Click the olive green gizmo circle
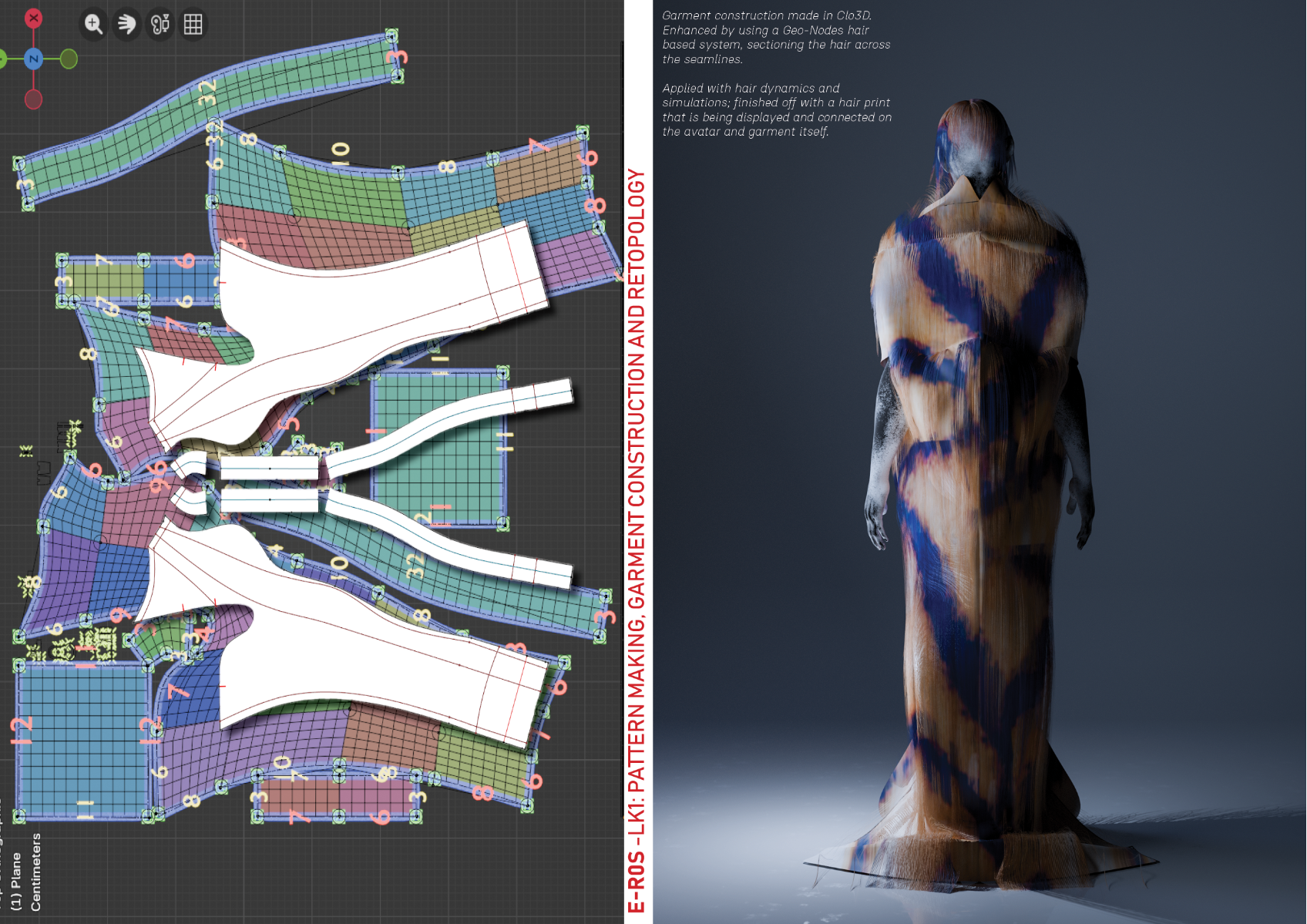 (x=69, y=59)
